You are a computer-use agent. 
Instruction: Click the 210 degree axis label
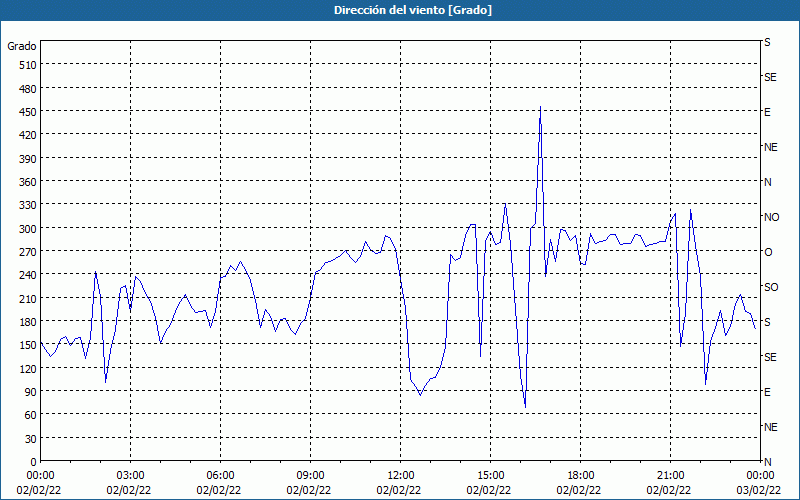pos(28,298)
